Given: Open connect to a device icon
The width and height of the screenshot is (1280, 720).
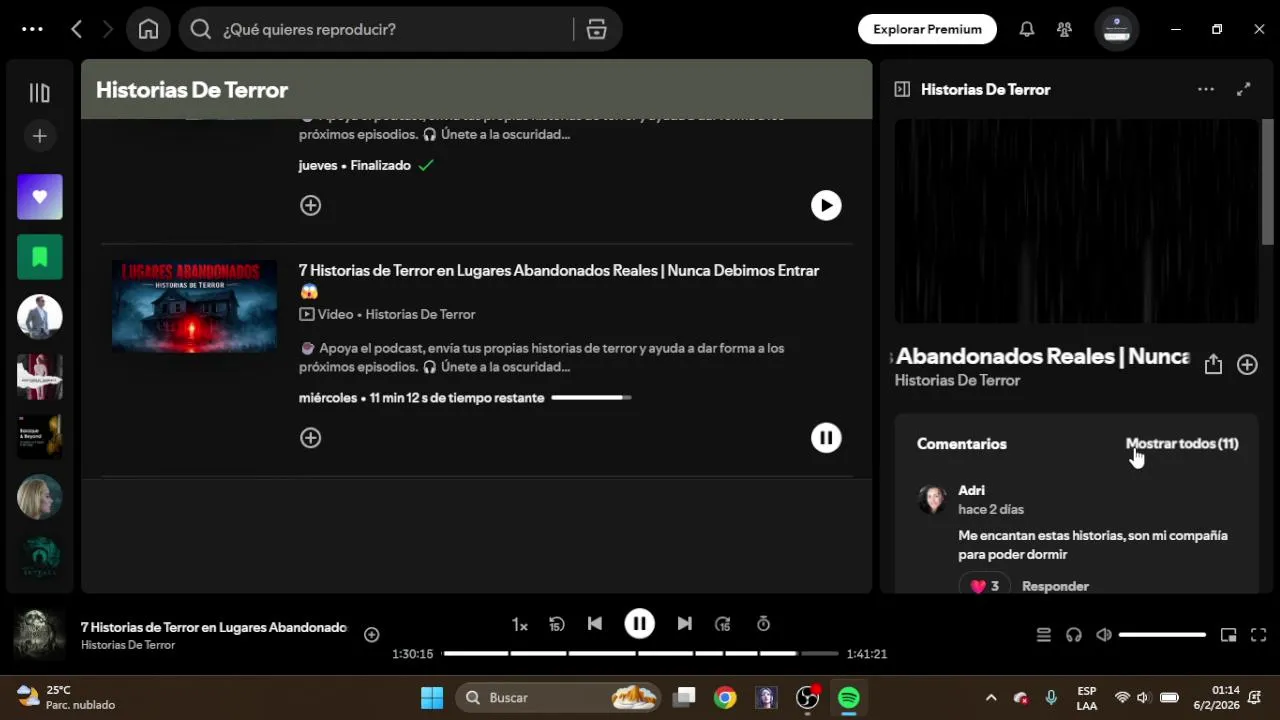Looking at the screenshot, I should [x=1074, y=634].
